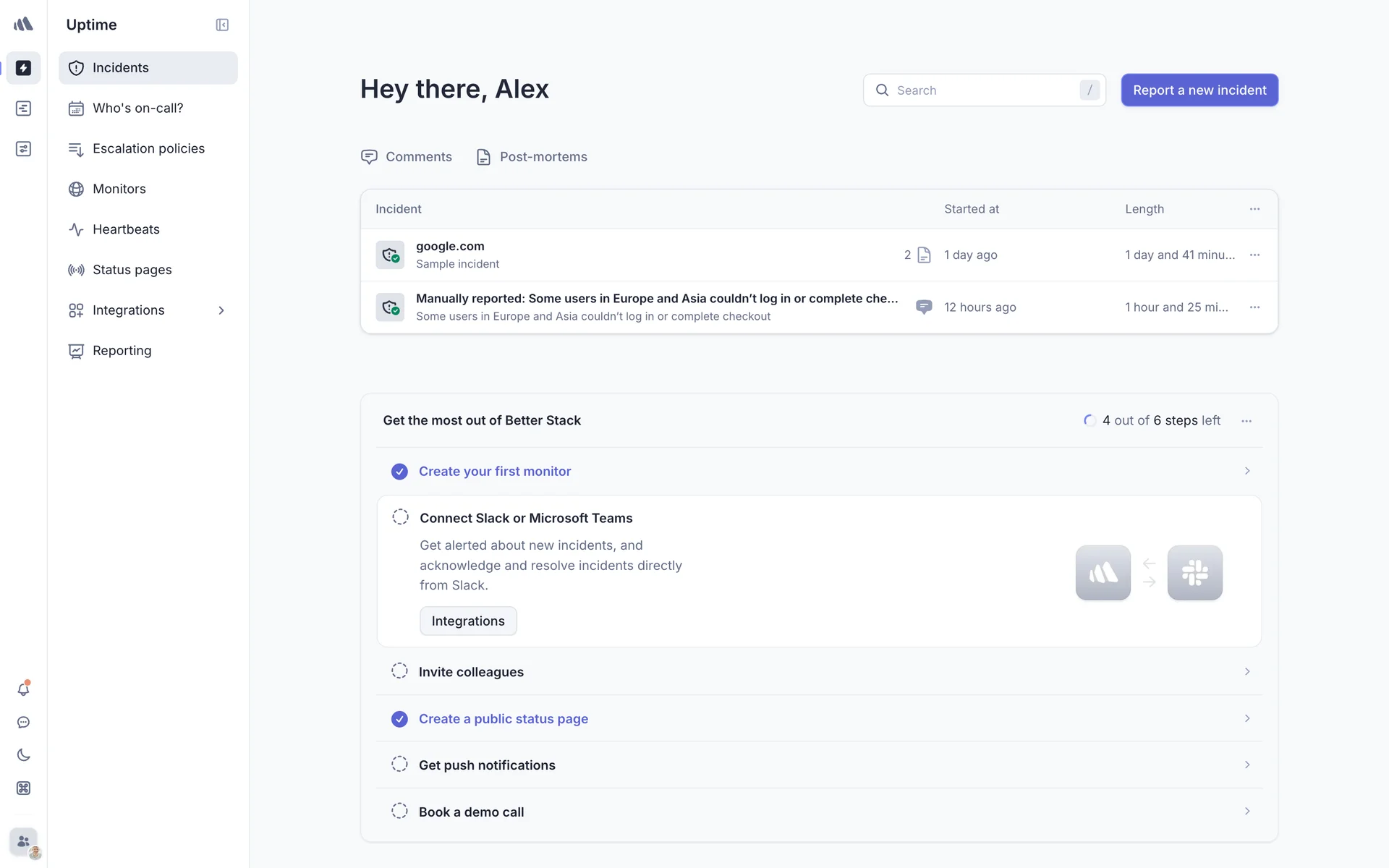This screenshot has width=1389, height=868.
Task: Collapse the Uptime sidebar panel icon
Action: click(222, 25)
